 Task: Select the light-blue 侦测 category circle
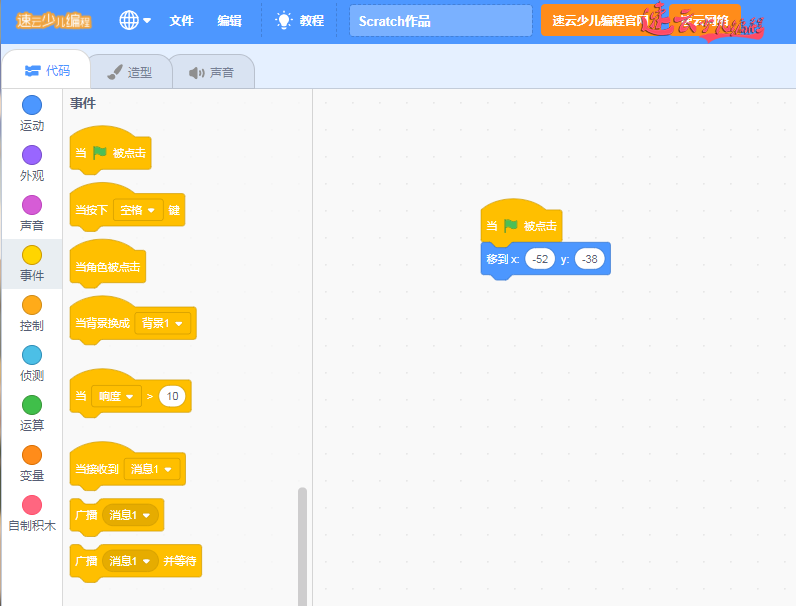pos(32,355)
